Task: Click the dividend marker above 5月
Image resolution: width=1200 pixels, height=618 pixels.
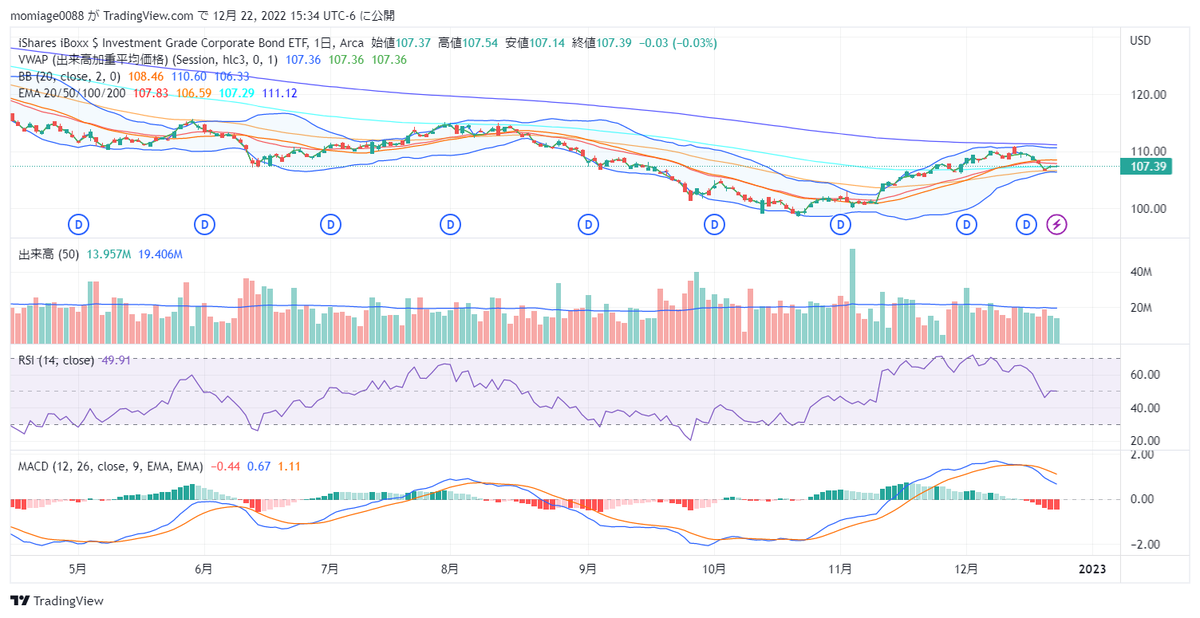Action: click(78, 224)
